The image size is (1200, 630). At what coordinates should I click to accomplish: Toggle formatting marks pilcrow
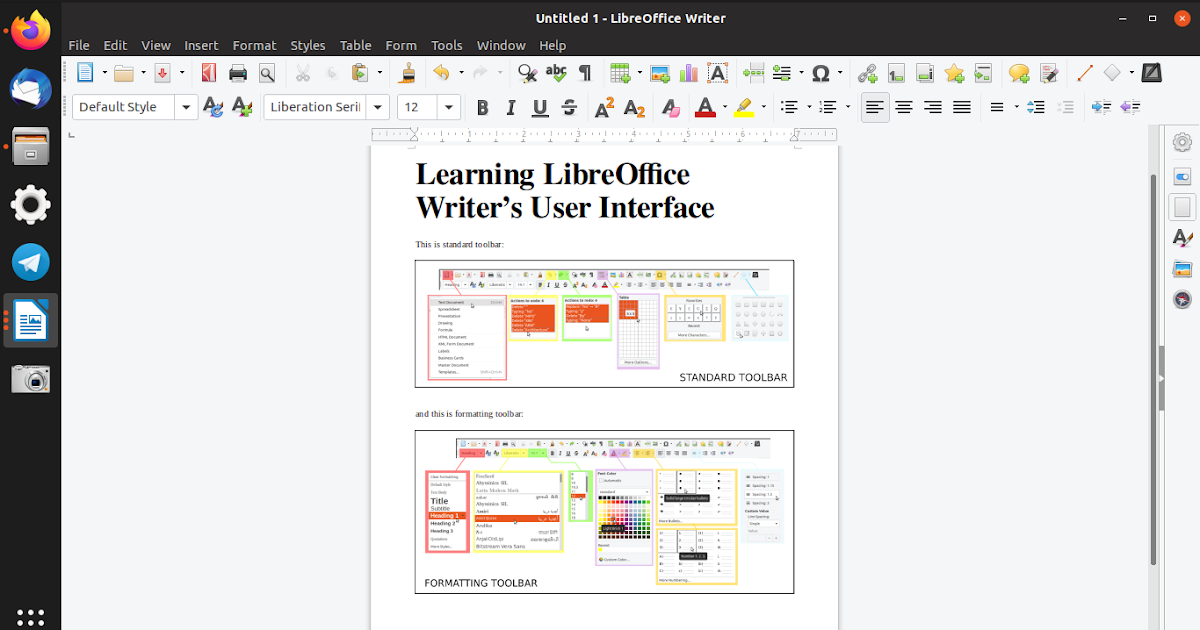585,73
